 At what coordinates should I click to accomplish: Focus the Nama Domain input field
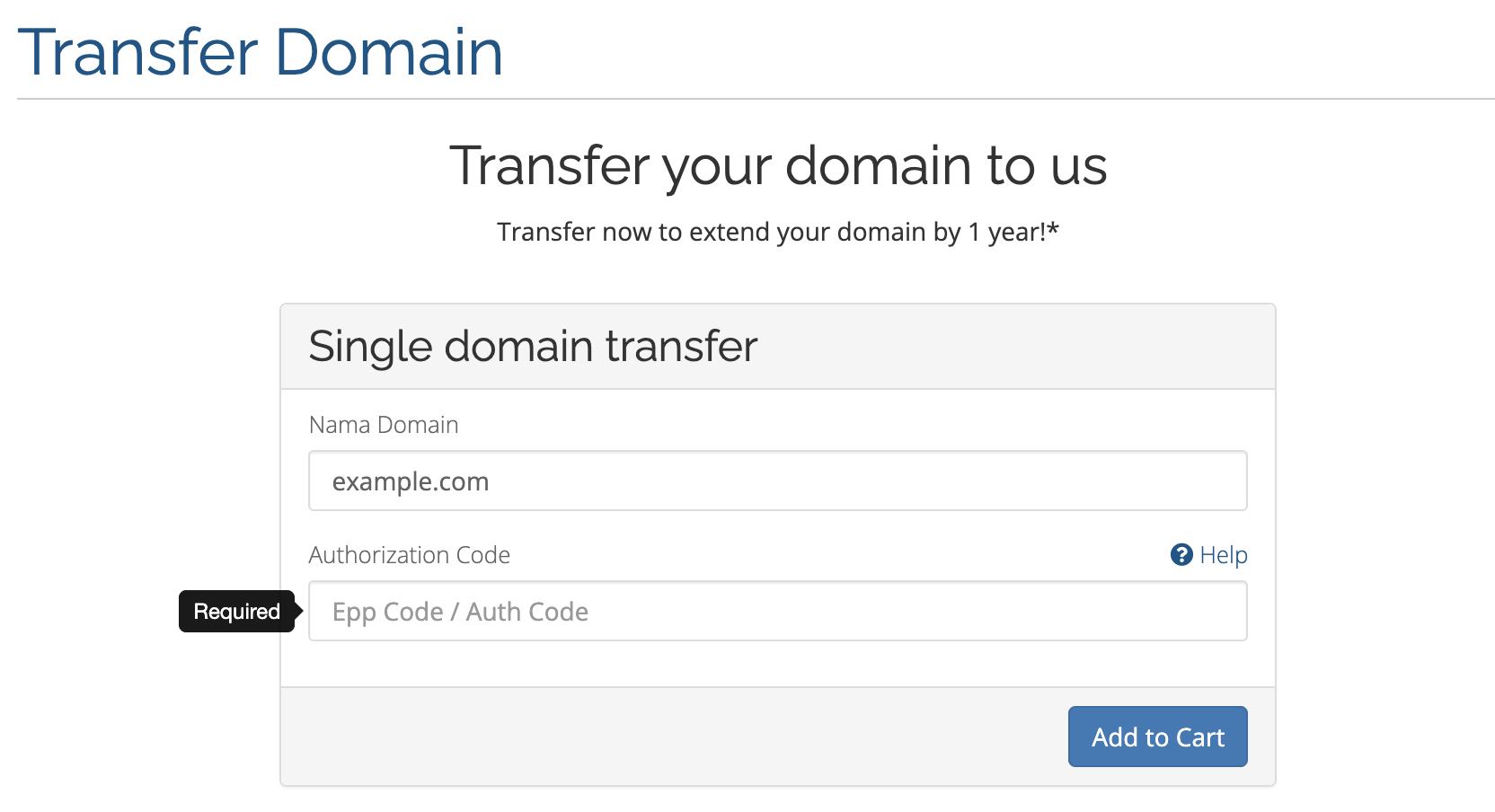click(x=777, y=481)
